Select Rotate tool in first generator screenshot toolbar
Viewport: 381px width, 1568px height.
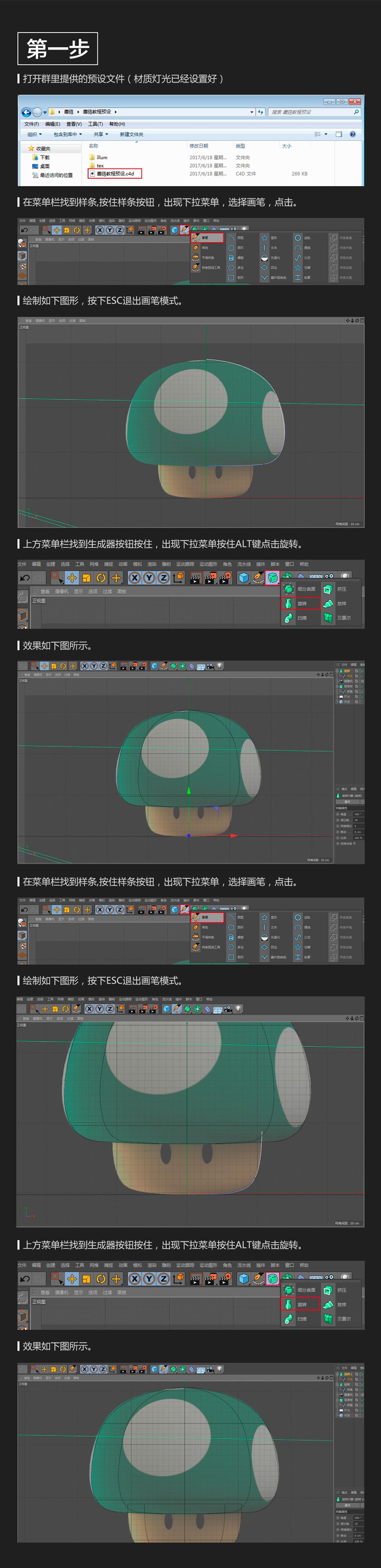pyautogui.click(x=101, y=578)
